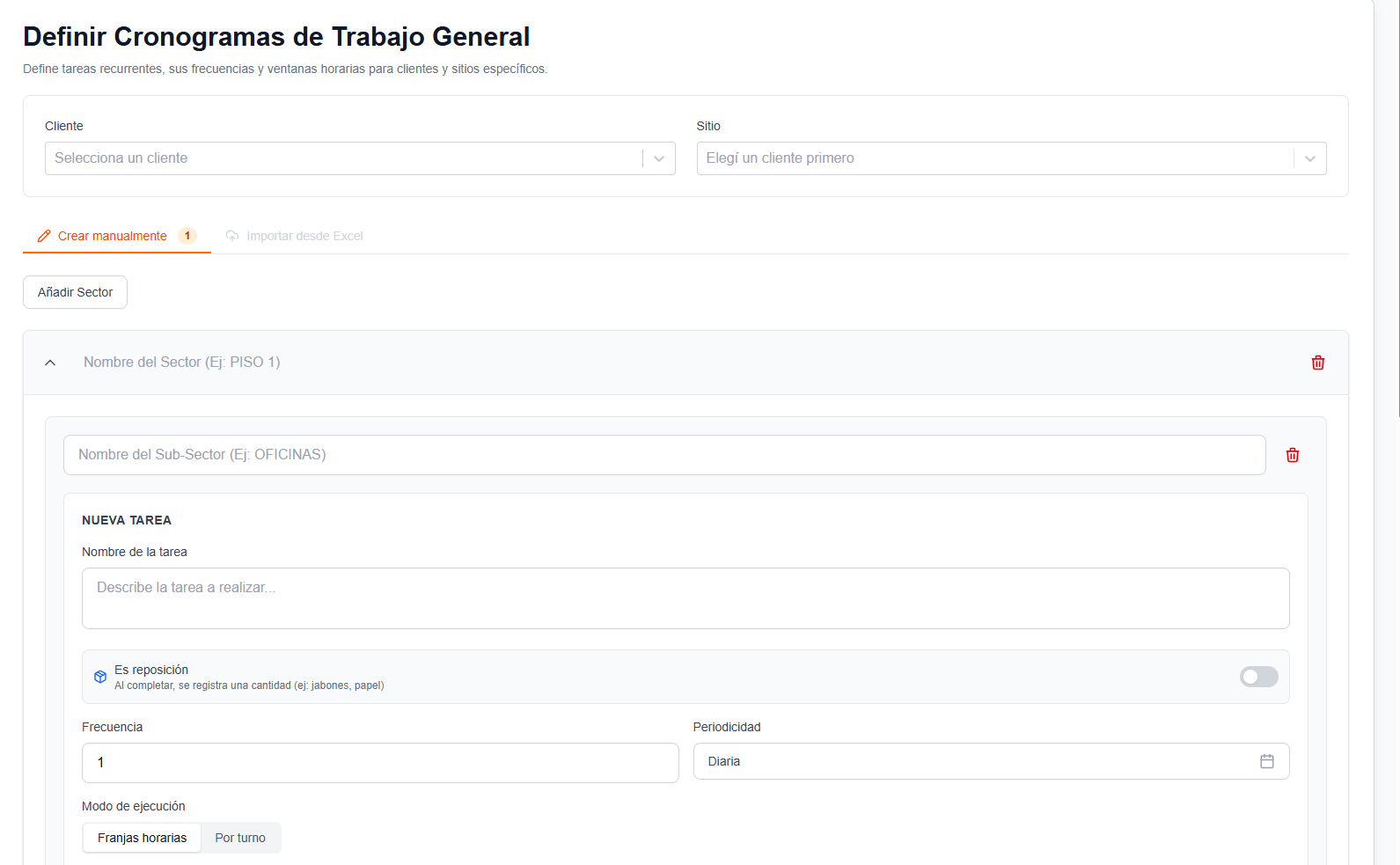This screenshot has width=1400, height=865.
Task: Open the Cliente dropdown
Action: [360, 158]
